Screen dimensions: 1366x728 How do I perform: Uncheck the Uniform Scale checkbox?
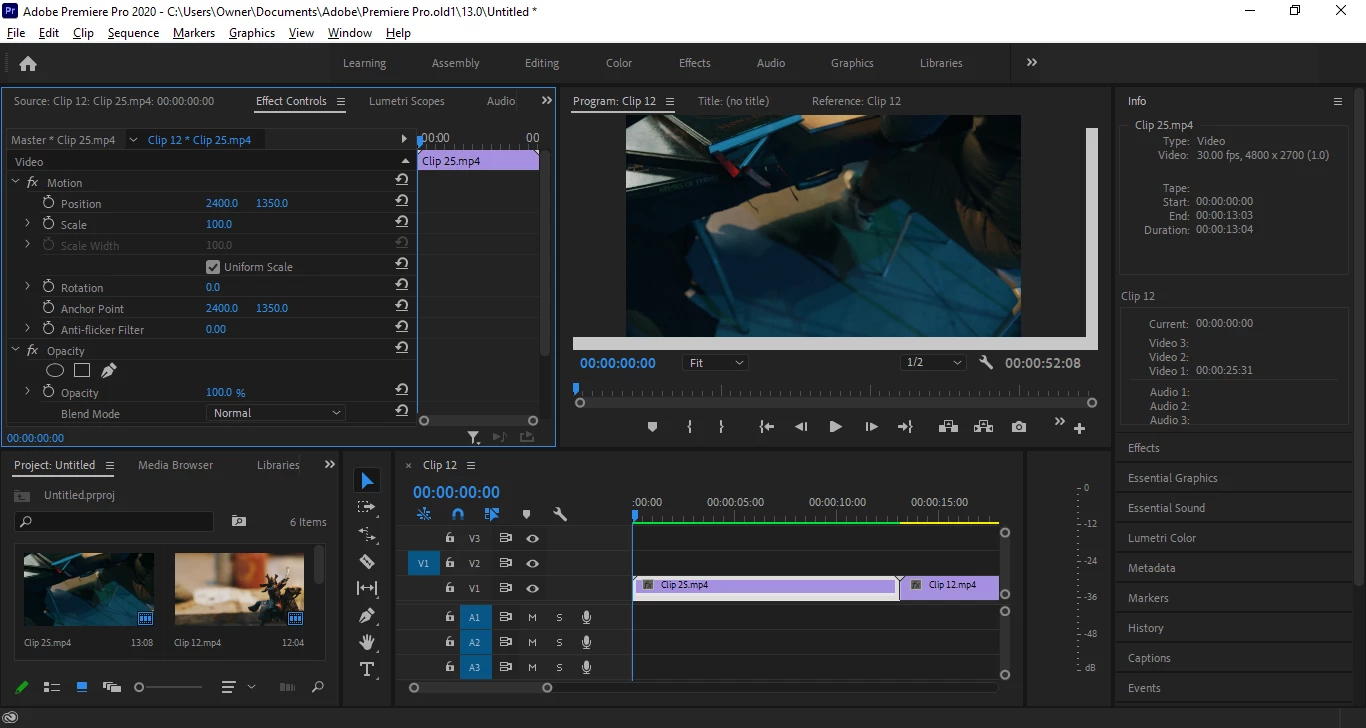pyautogui.click(x=212, y=267)
